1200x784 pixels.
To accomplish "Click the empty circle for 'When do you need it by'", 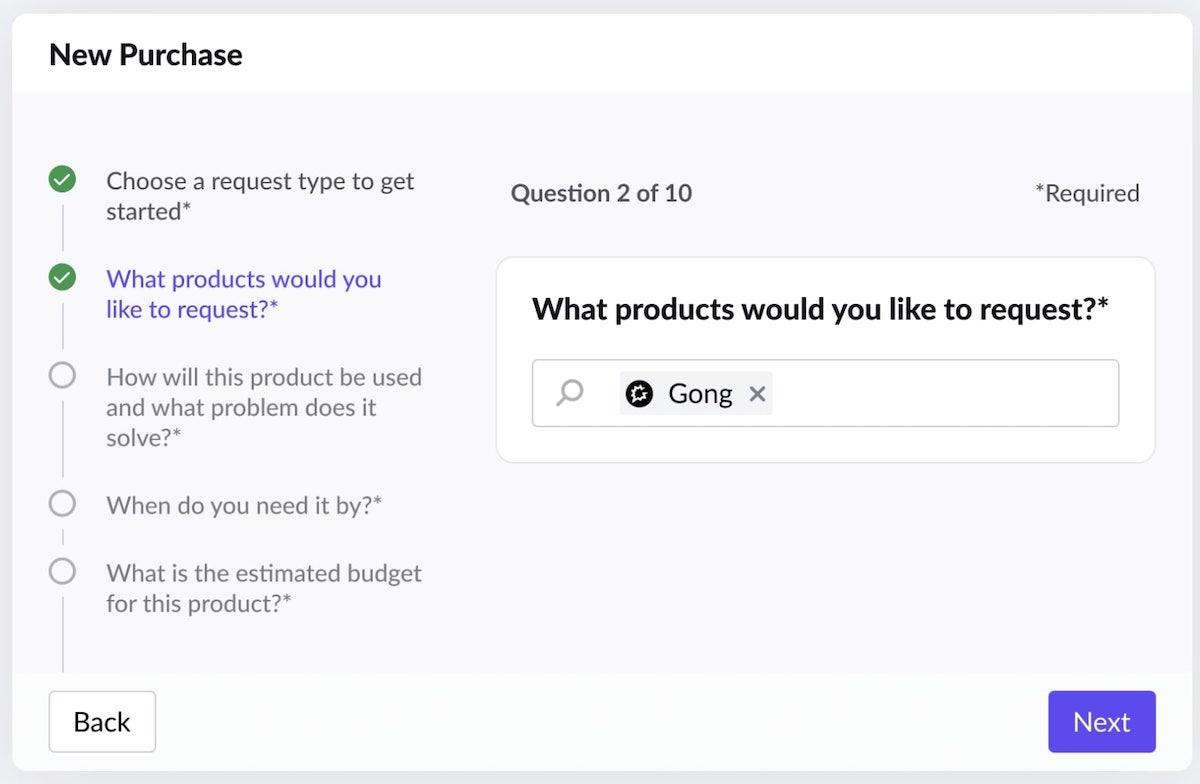I will tap(62, 504).
